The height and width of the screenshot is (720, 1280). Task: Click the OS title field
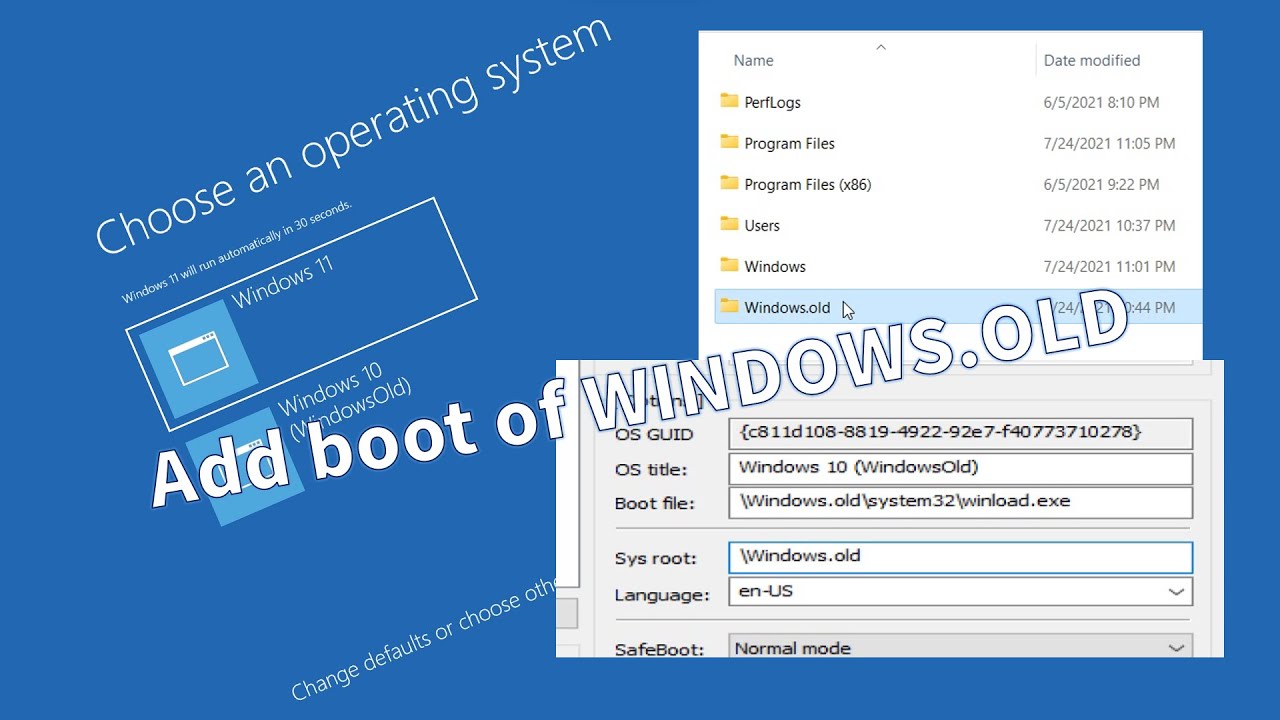tap(960, 468)
